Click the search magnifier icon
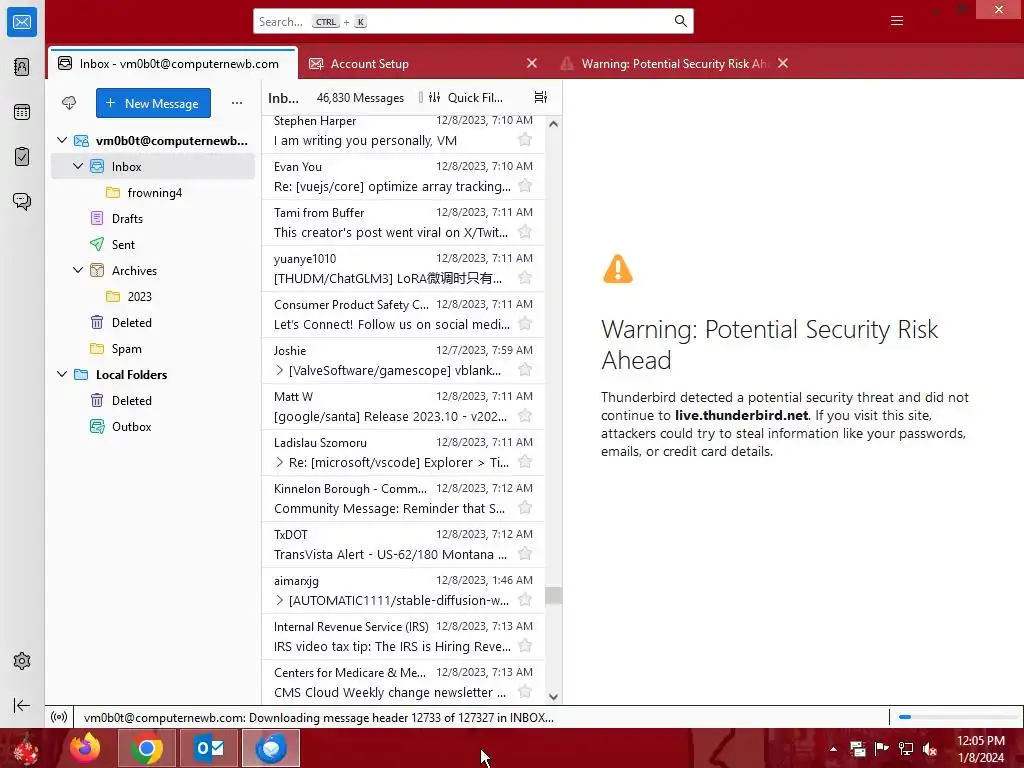 (680, 22)
